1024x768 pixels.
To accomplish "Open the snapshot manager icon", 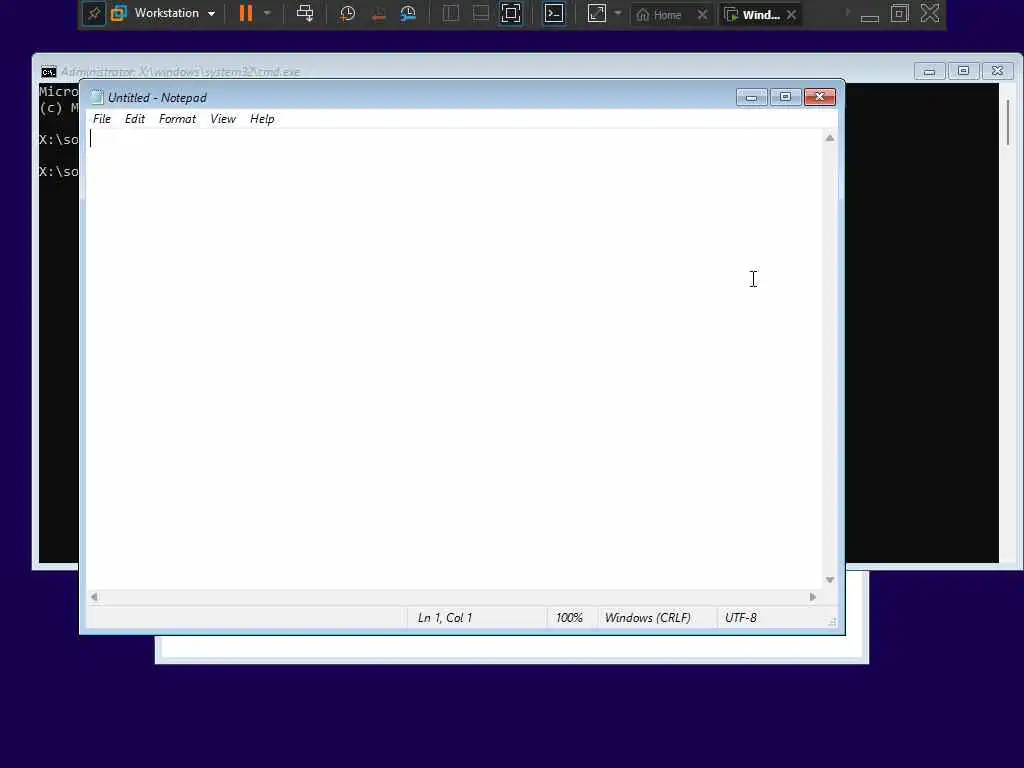I will pos(408,14).
